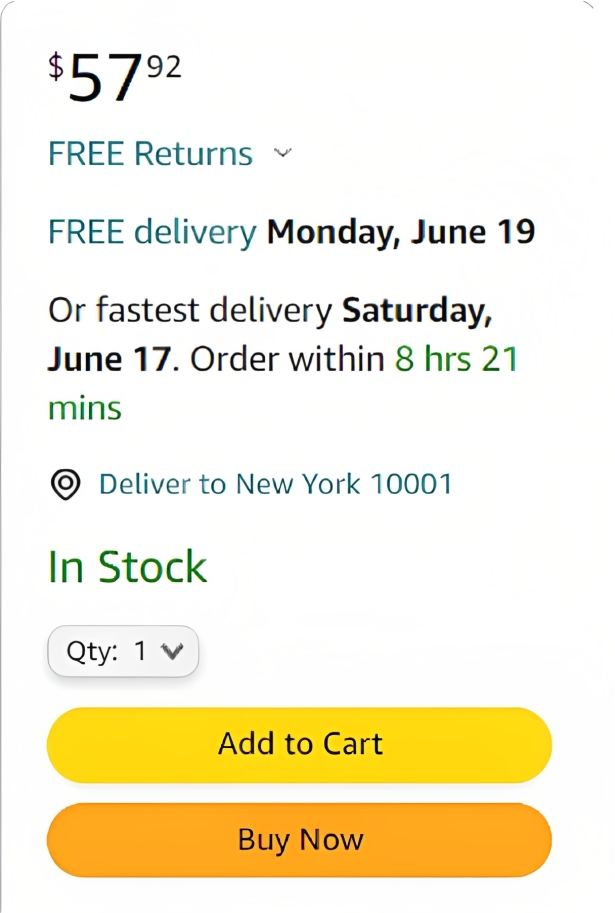Click the bold June 17 date text
615x913 pixels.
[109, 359]
